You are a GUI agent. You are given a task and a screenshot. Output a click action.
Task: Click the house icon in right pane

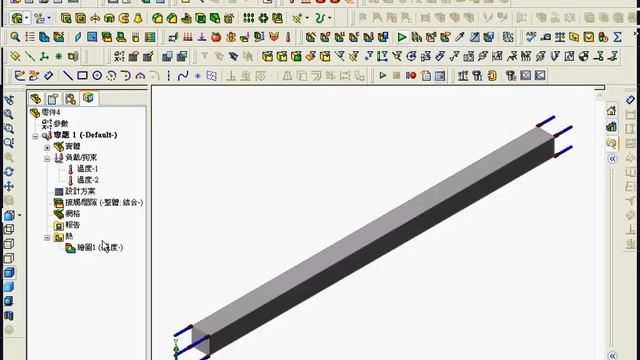[x=611, y=111]
